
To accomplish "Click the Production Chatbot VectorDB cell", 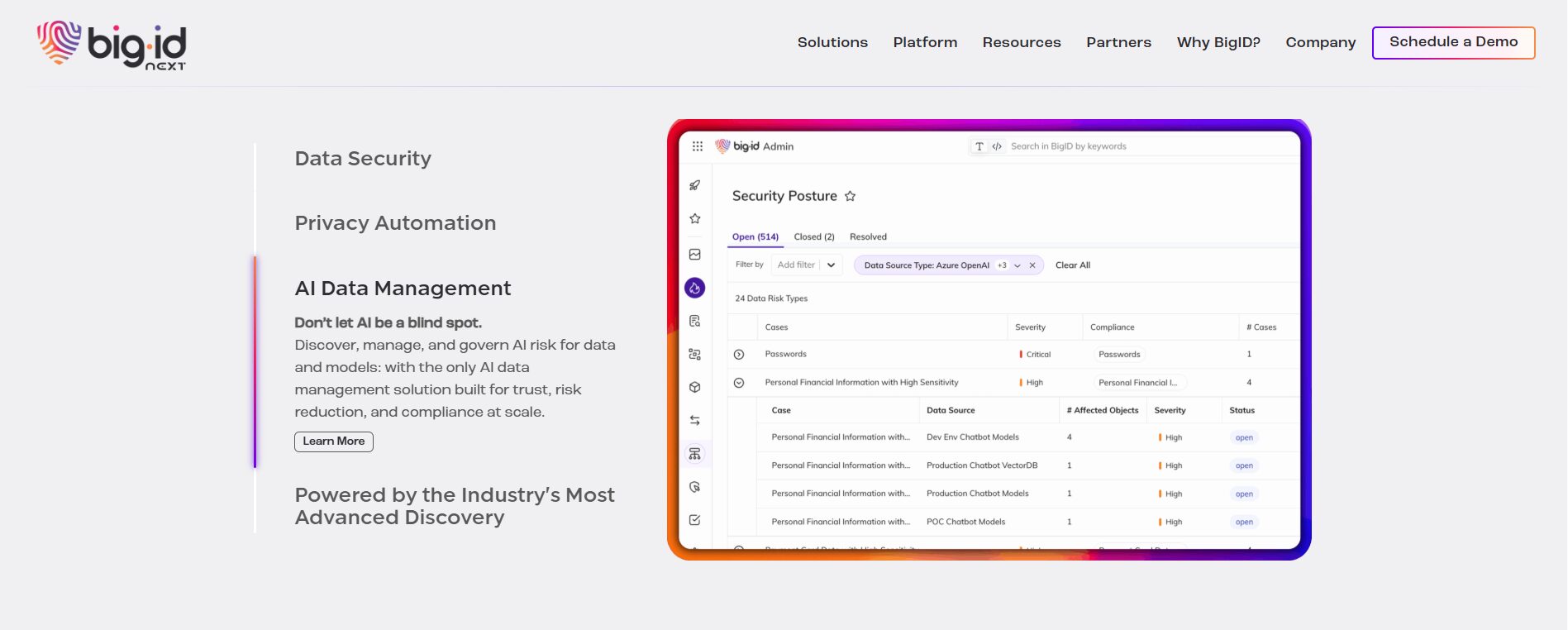I will click(x=982, y=465).
